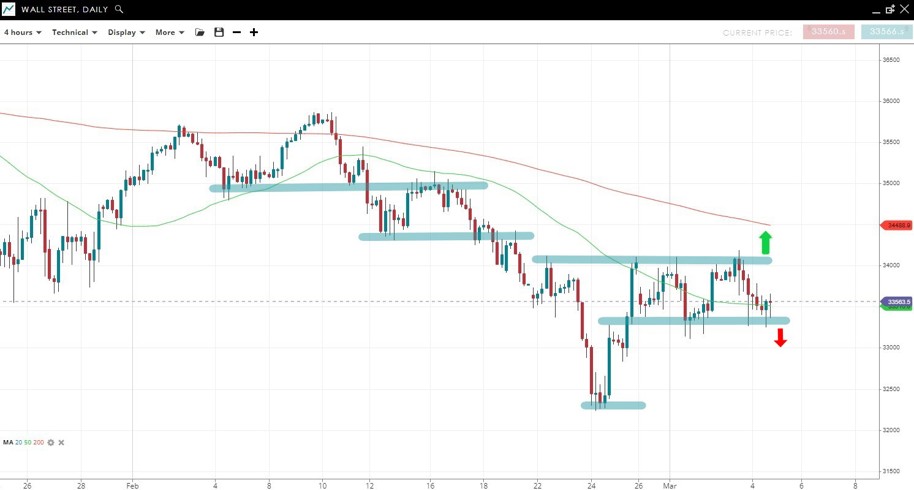Expand the 4 hours timeframe dropdown

pyautogui.click(x=22, y=32)
